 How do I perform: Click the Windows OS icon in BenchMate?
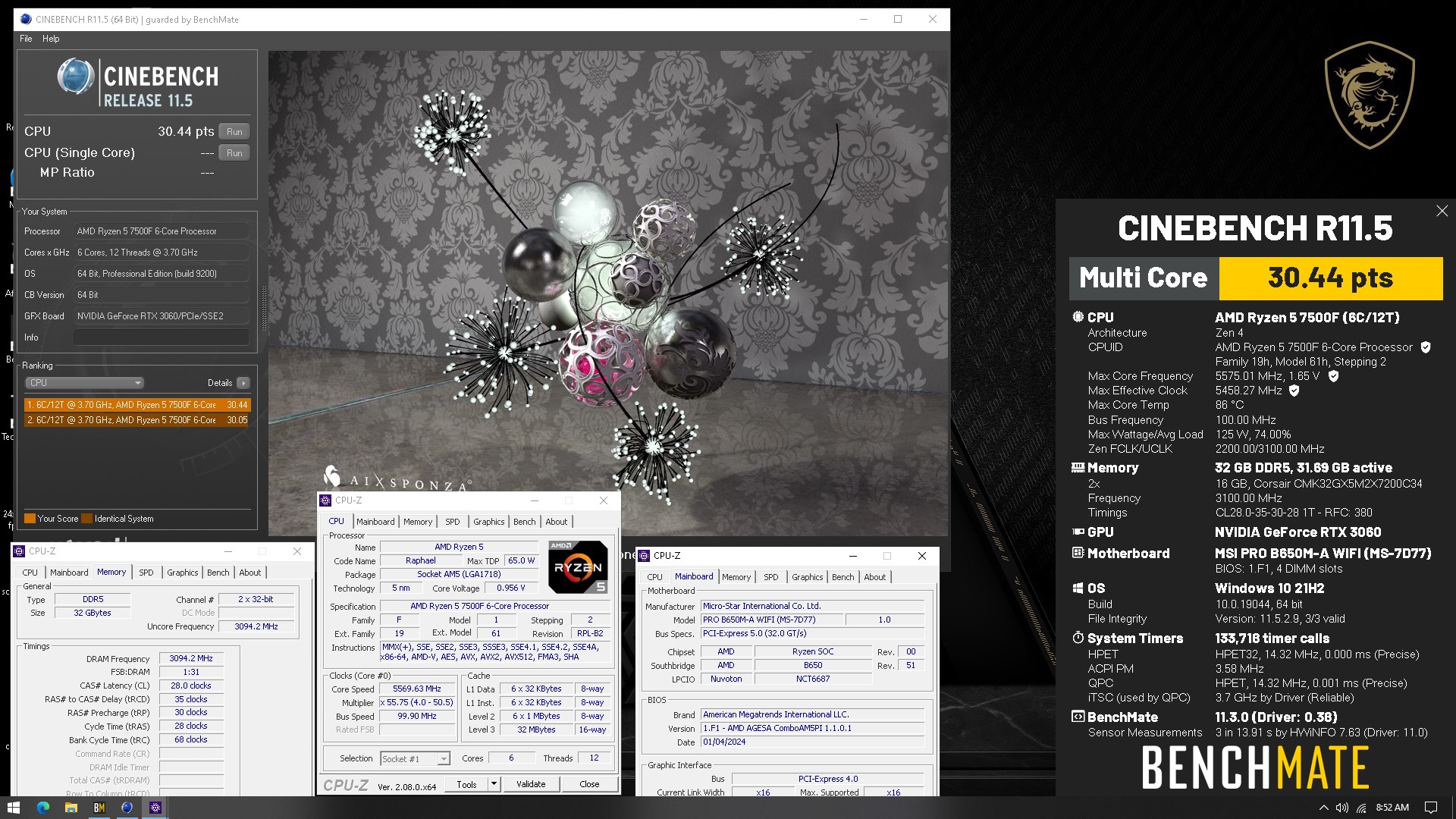point(1078,588)
